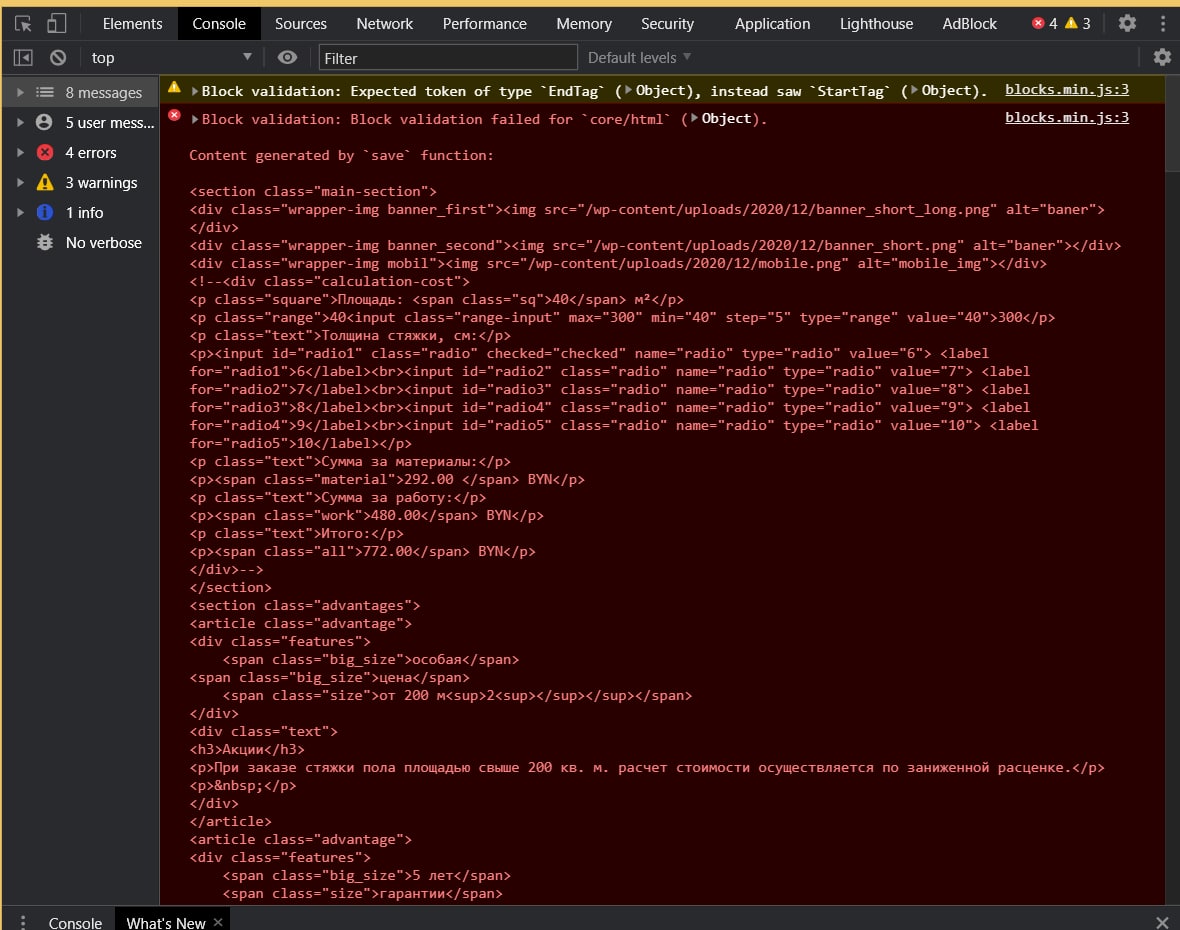Toggle live expression eye icon
Screen dimensions: 1180x930
(287, 58)
